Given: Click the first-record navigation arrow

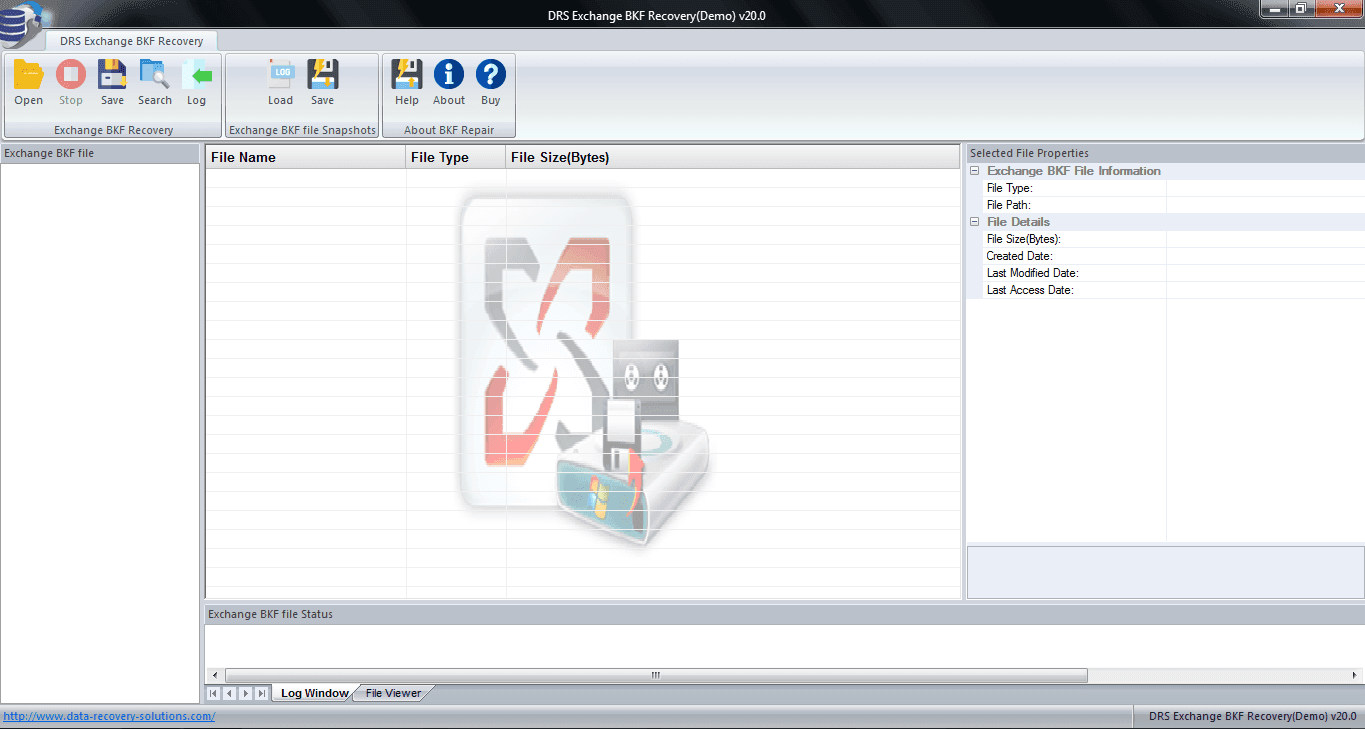Looking at the screenshot, I should pyautogui.click(x=212, y=692).
